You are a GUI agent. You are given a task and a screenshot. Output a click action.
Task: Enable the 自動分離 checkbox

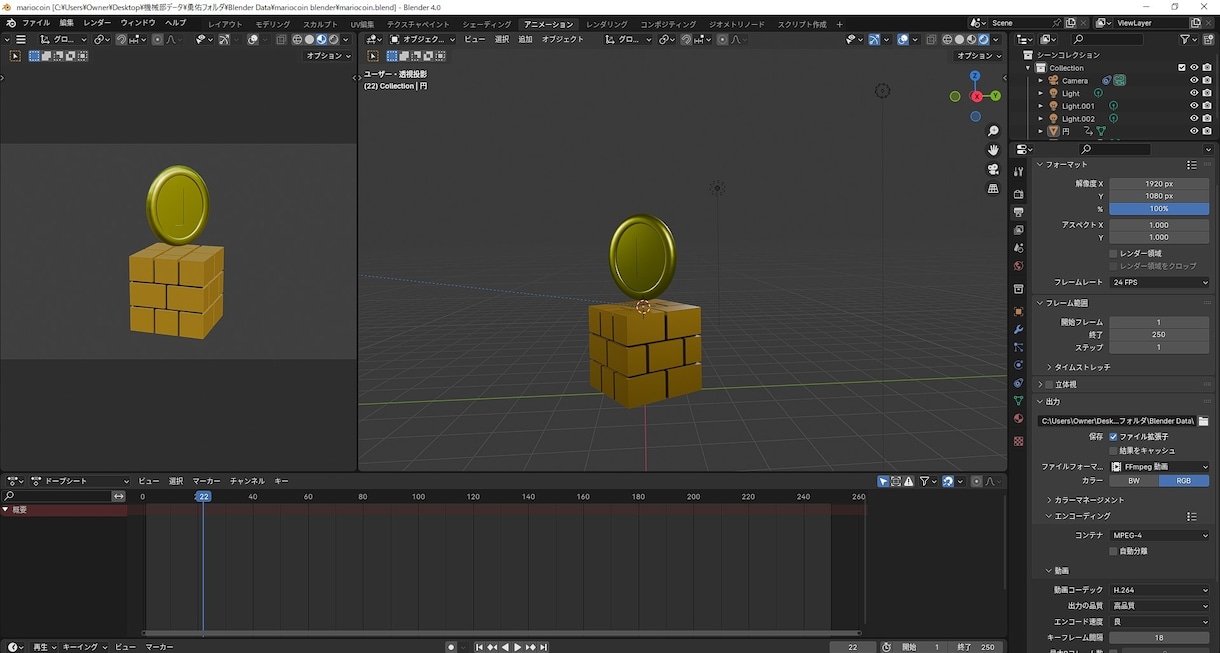click(x=1113, y=551)
